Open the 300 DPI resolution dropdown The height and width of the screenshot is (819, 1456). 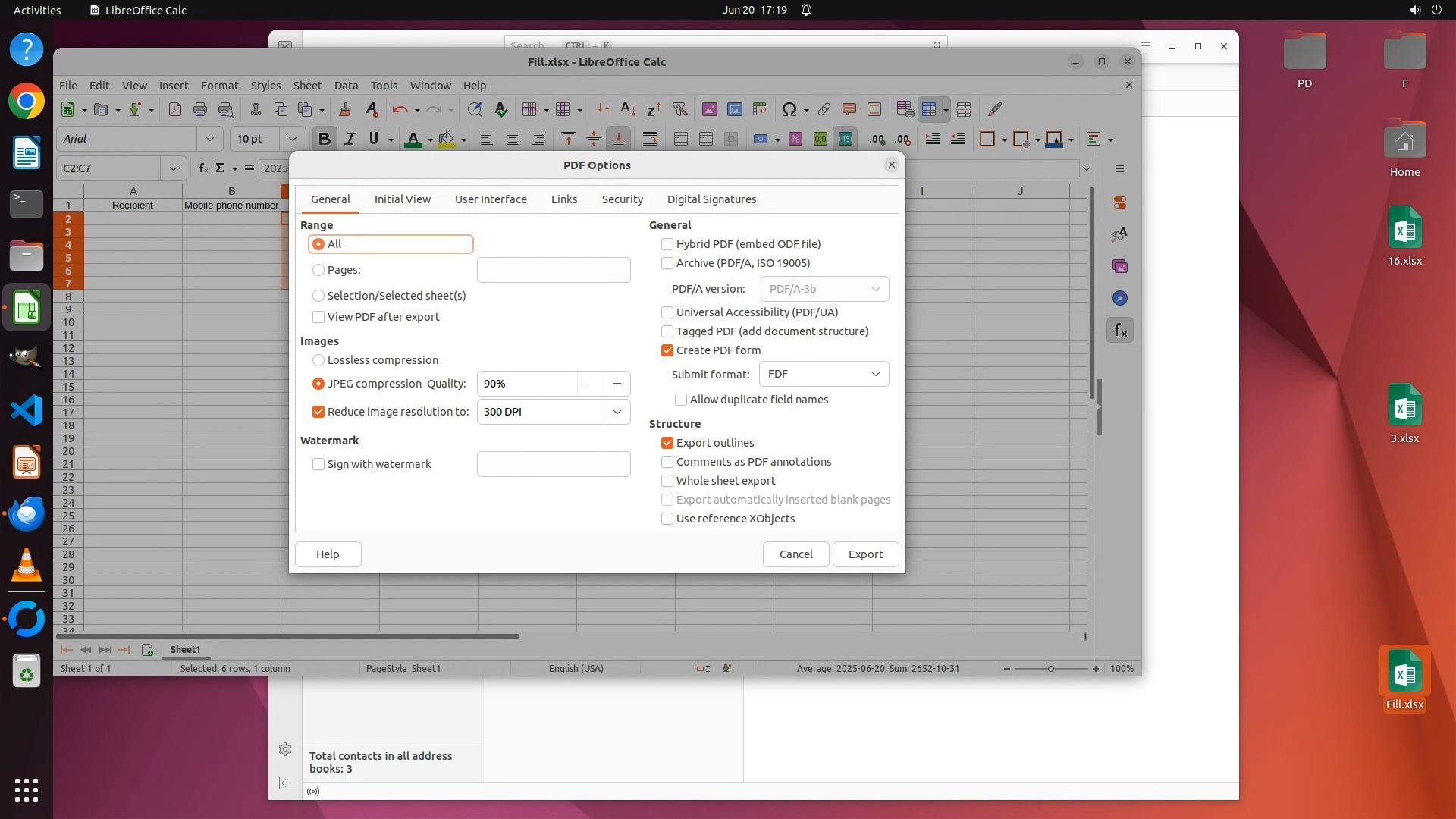[x=617, y=412]
